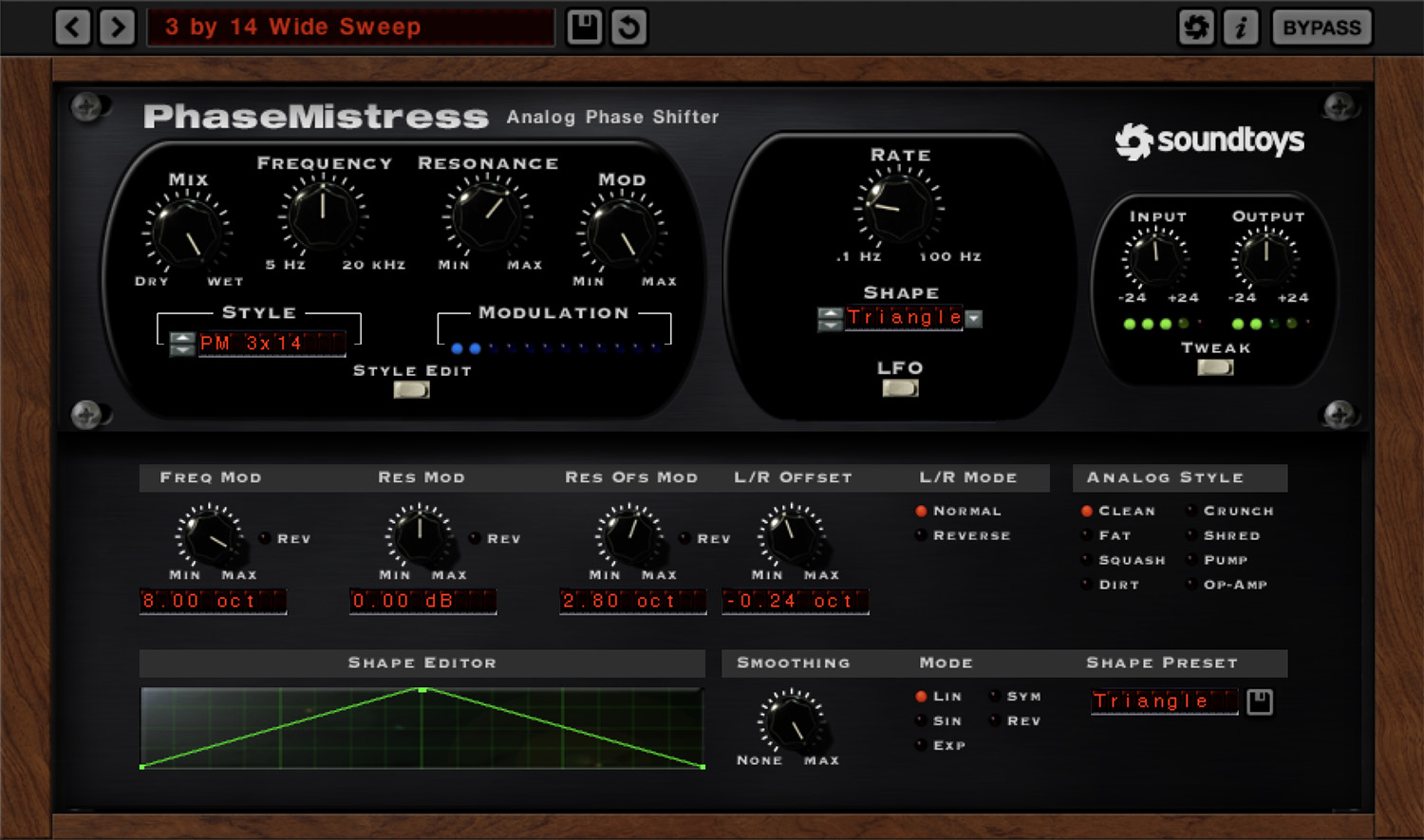Click the Res Ofs Mod knob

pyautogui.click(x=629, y=536)
